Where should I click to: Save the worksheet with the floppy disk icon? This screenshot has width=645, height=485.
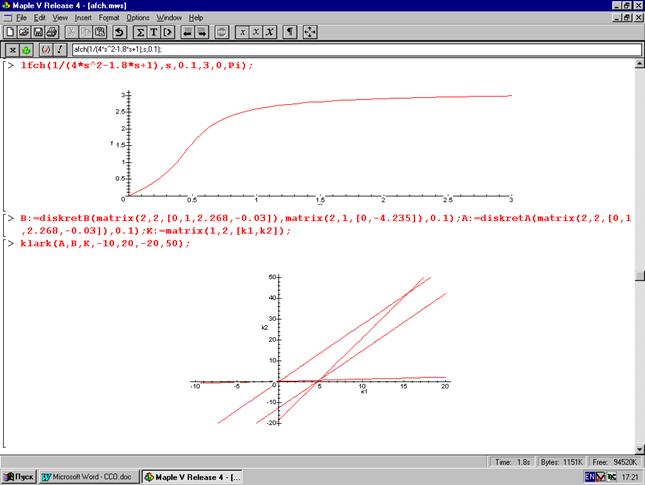(38, 32)
